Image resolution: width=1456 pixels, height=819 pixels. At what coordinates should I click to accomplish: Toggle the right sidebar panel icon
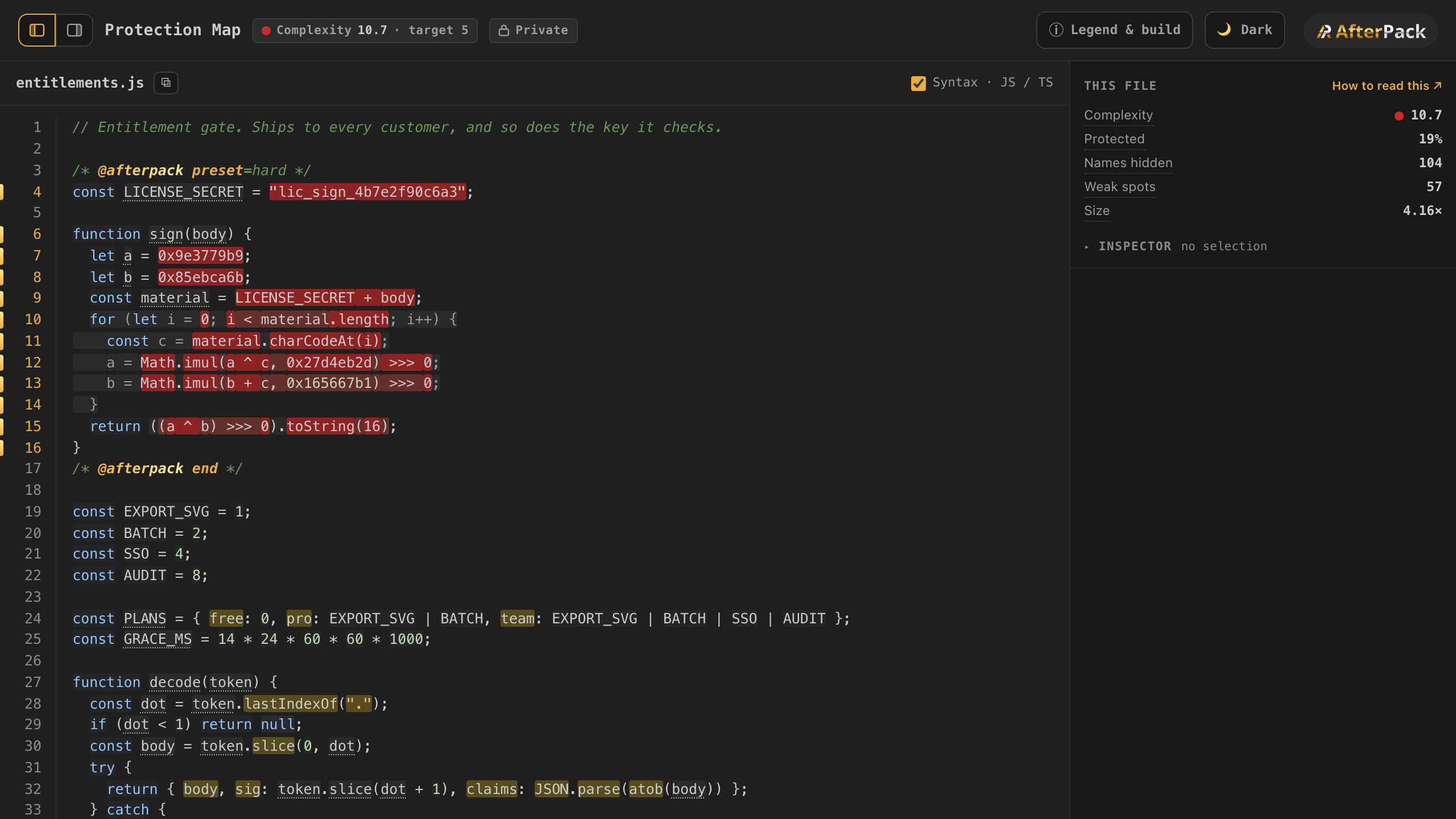click(75, 30)
